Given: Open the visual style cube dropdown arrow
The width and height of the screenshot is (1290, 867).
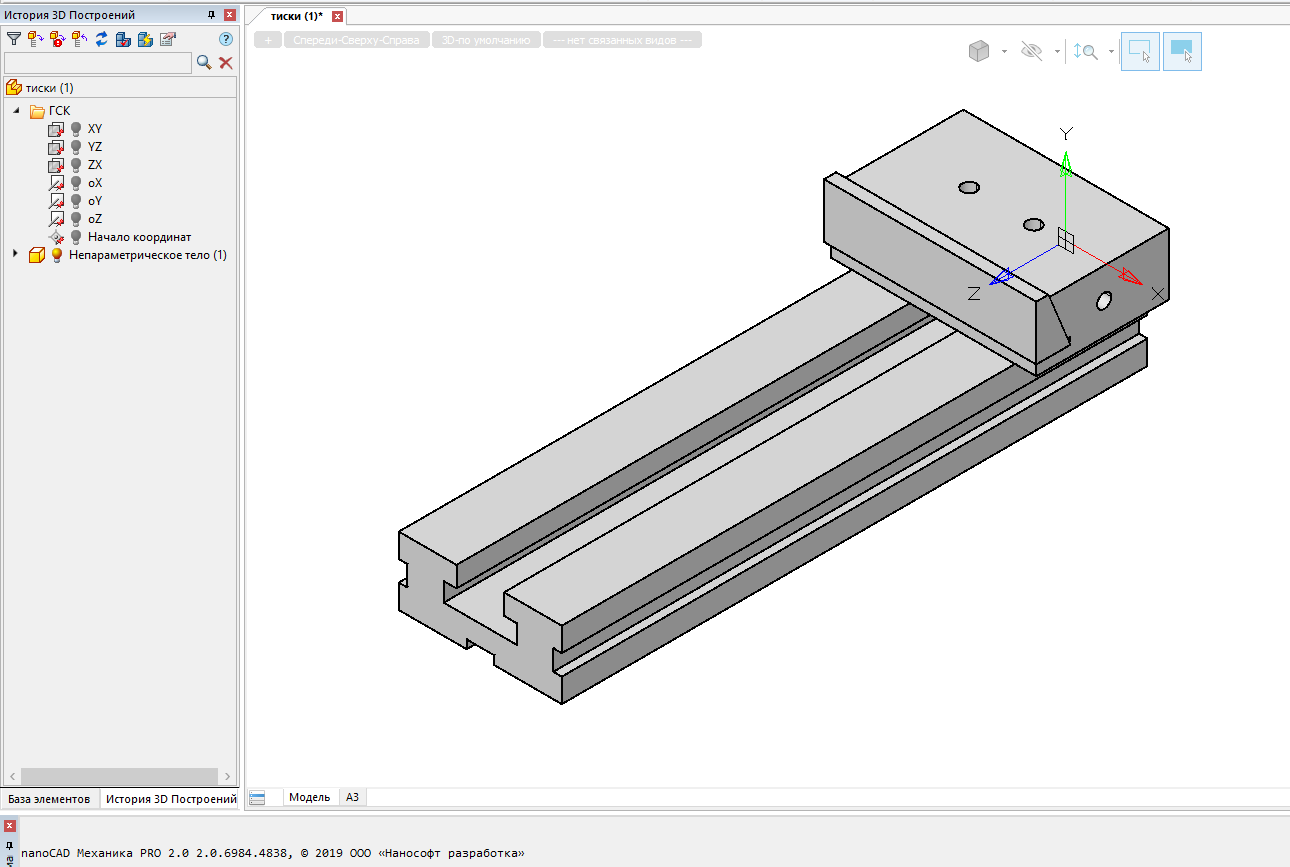Looking at the screenshot, I should tap(1004, 52).
